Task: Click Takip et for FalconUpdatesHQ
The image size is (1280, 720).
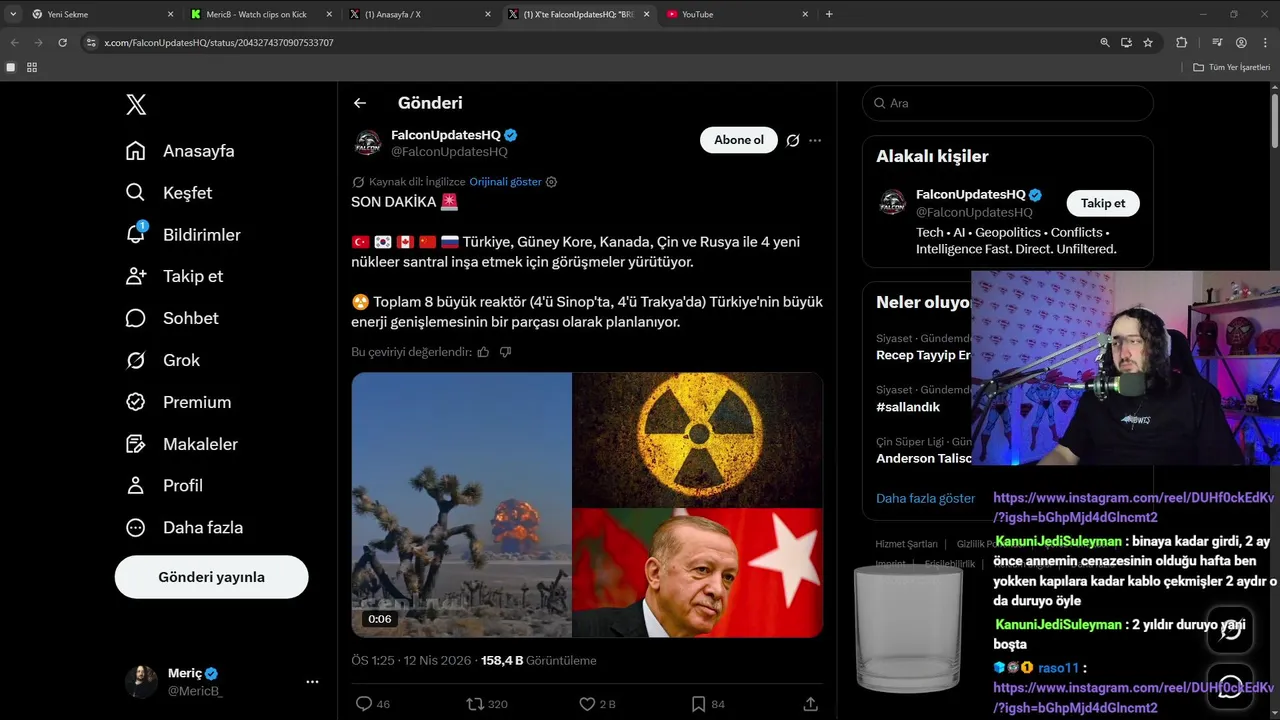Action: pos(1103,203)
